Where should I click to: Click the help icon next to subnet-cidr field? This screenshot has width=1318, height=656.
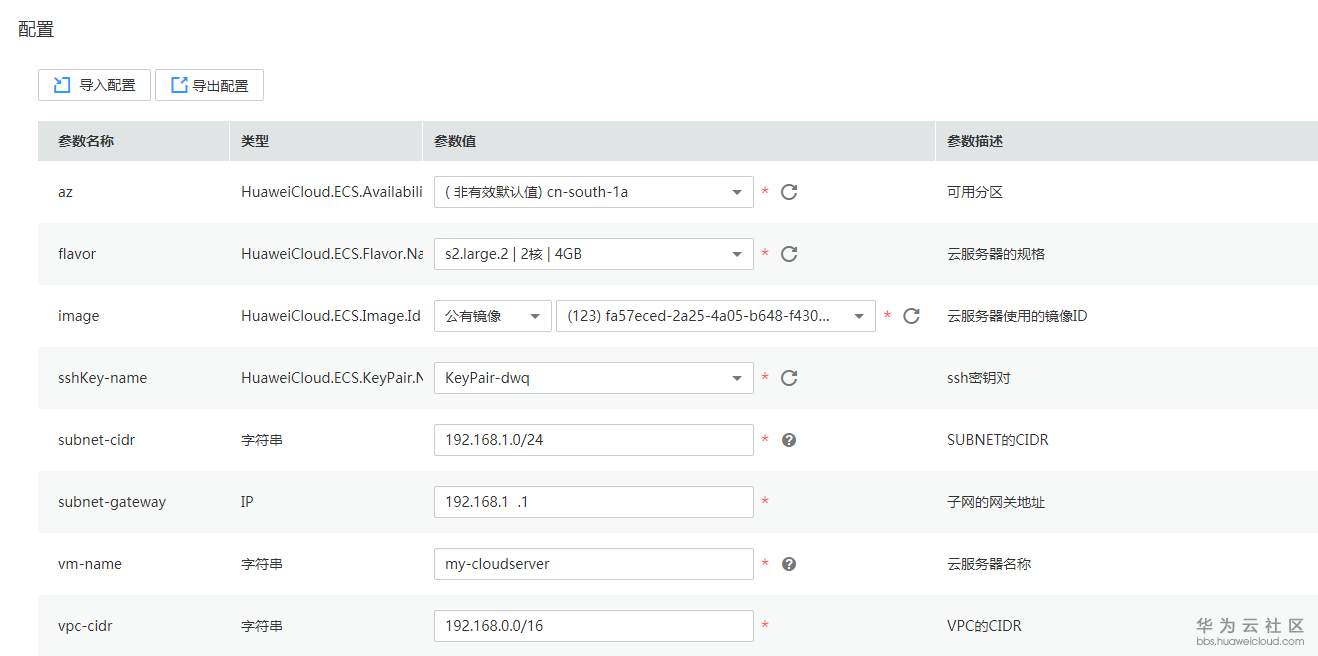(789, 440)
